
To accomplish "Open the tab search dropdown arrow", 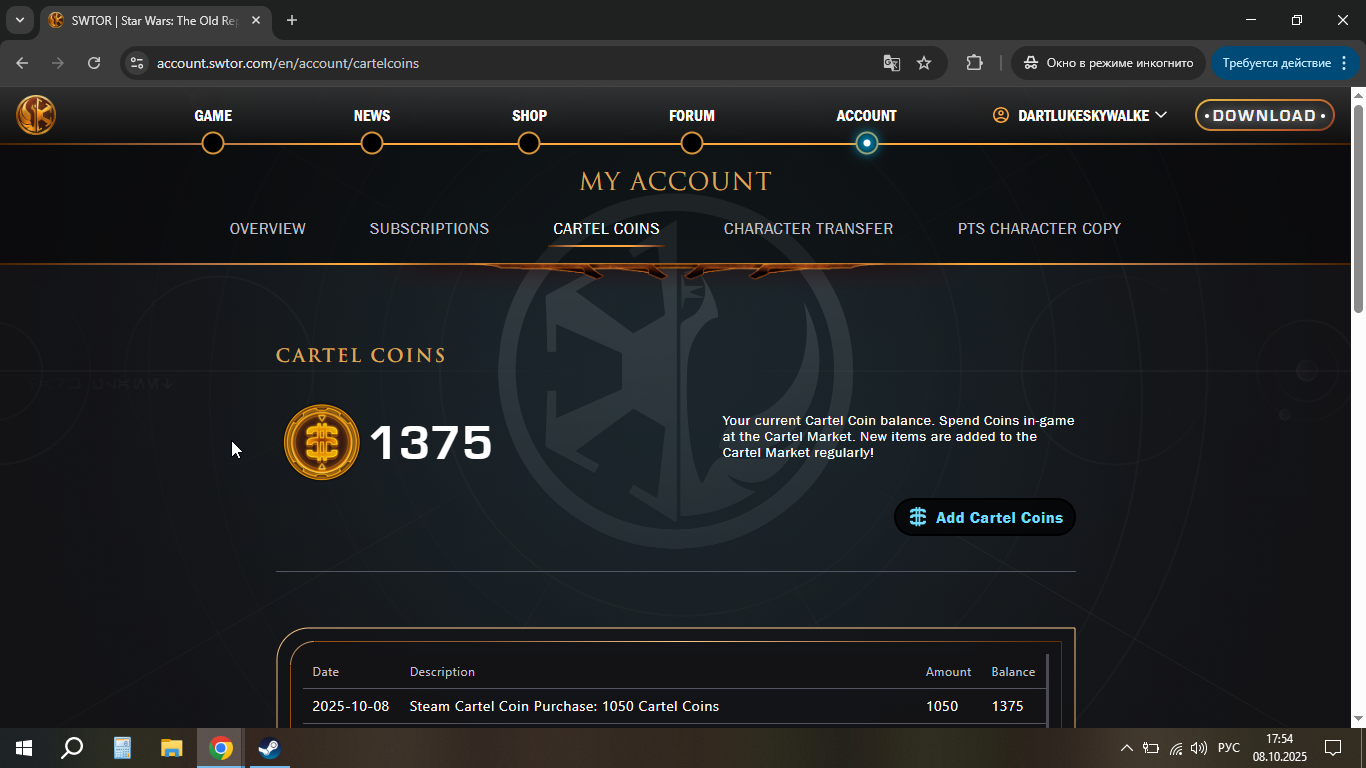I will pos(19,20).
